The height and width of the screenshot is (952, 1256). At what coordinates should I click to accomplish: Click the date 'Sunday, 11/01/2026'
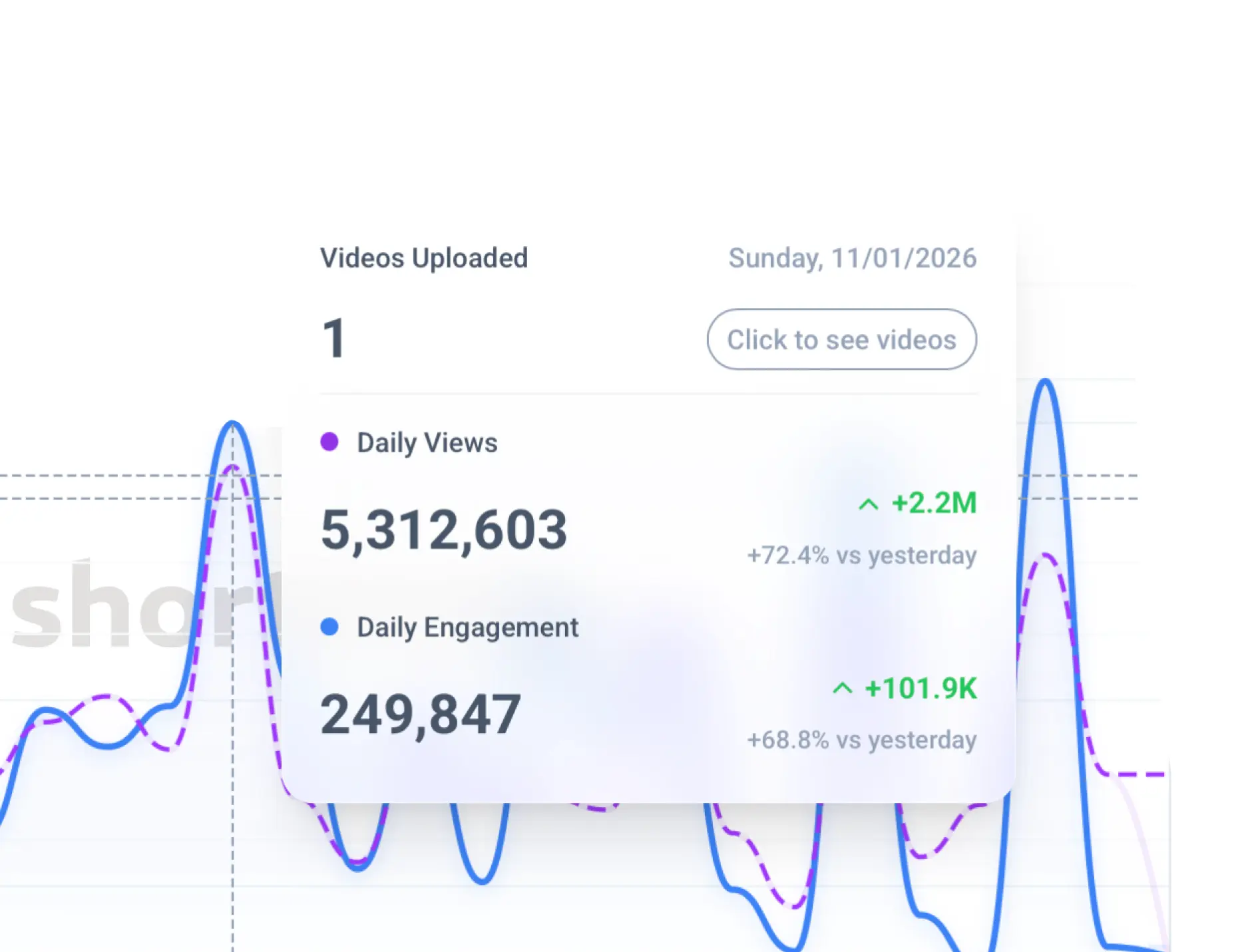tap(853, 258)
